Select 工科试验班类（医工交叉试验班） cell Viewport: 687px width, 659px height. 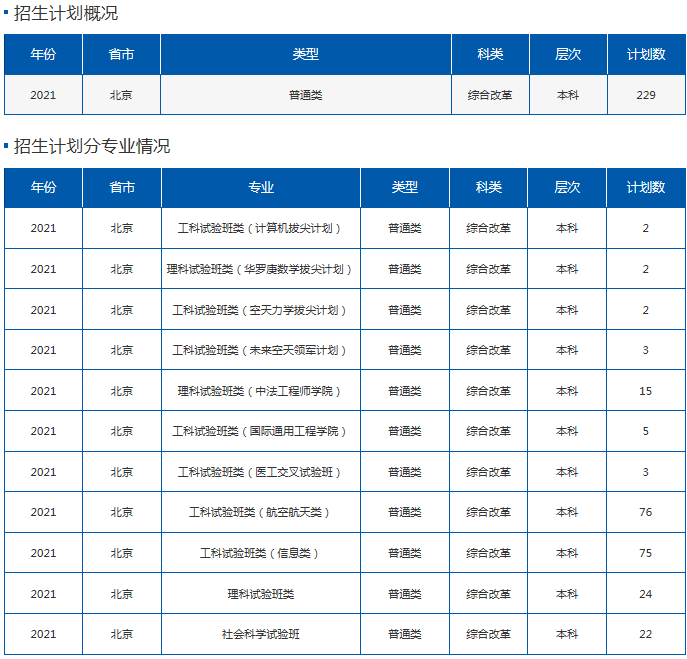point(261,472)
